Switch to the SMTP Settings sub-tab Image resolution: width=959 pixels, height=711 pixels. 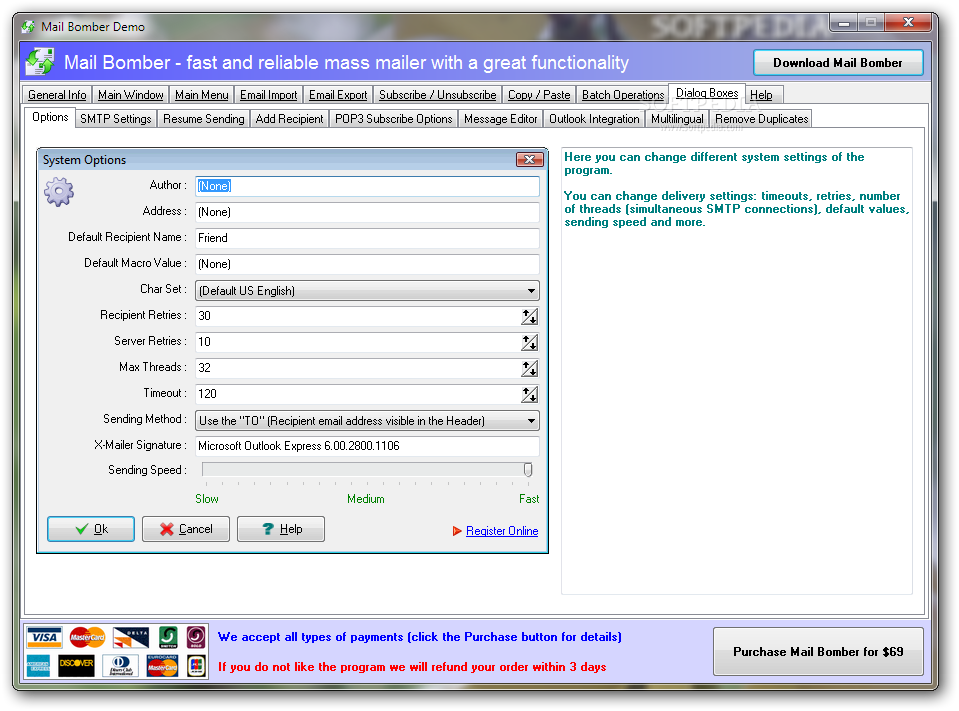(x=116, y=119)
